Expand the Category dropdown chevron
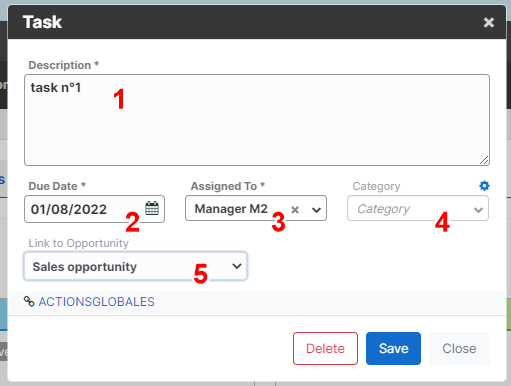 coord(478,210)
